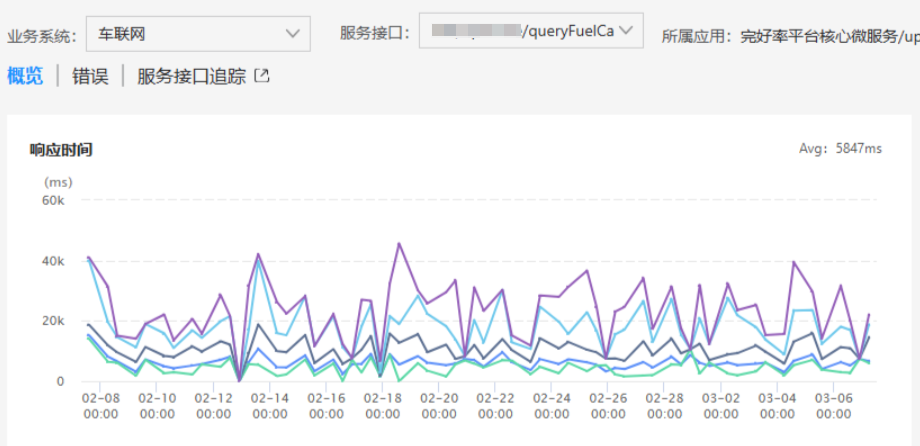920x446 pixels.
Task: Open the queryFuelCa service interface dropdown
Action: pyautogui.click(x=530, y=31)
